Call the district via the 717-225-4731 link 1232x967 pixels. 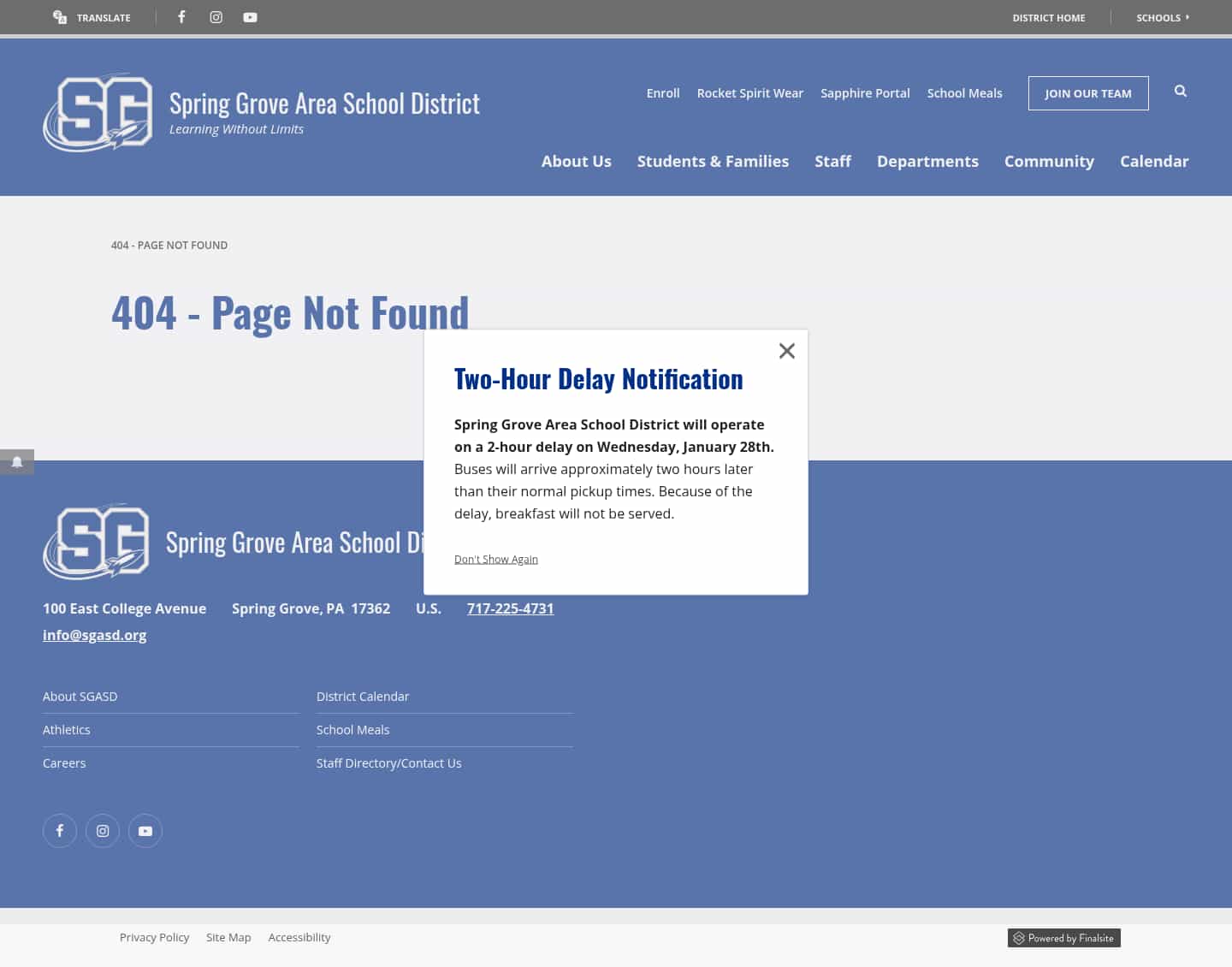pos(510,608)
